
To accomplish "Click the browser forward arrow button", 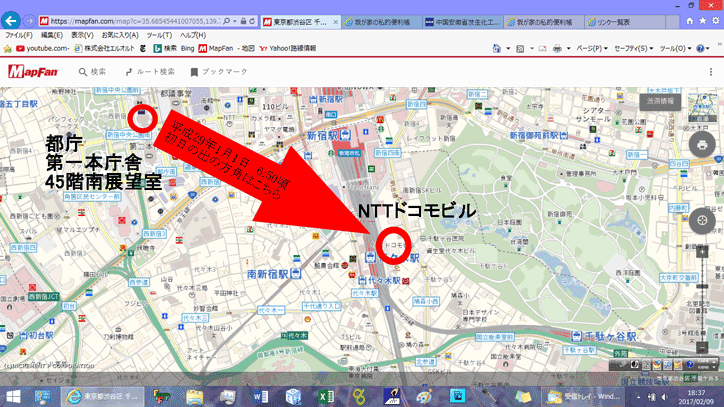I will [x=29, y=21].
